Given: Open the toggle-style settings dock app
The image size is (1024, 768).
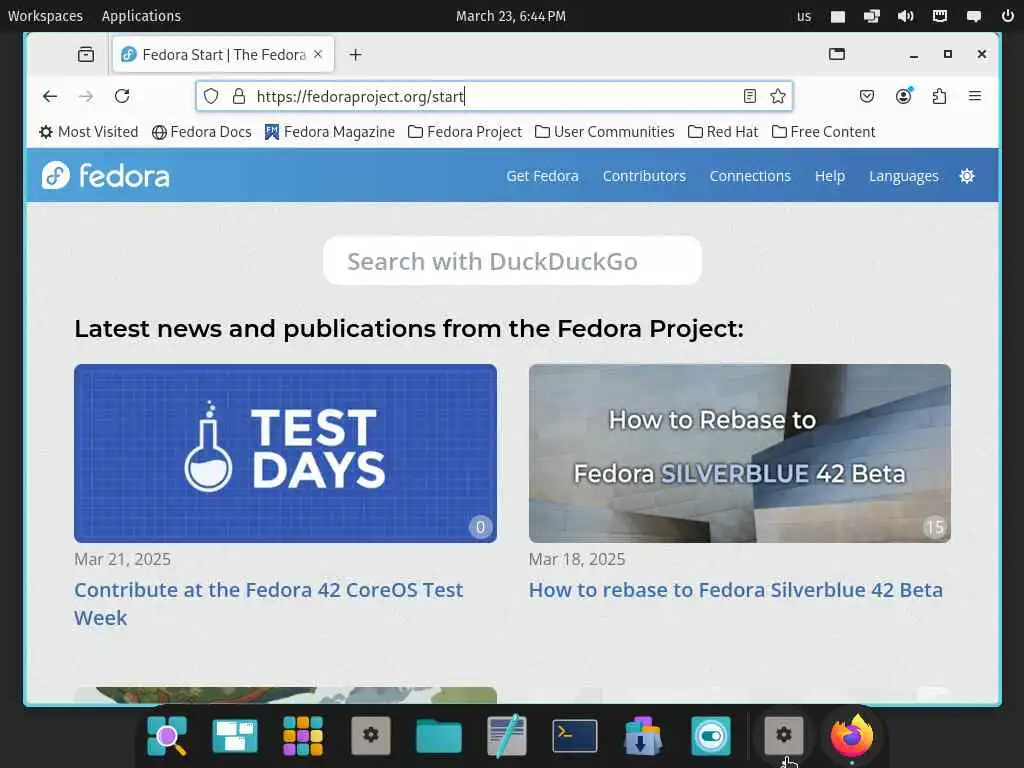Looking at the screenshot, I should pyautogui.click(x=711, y=736).
